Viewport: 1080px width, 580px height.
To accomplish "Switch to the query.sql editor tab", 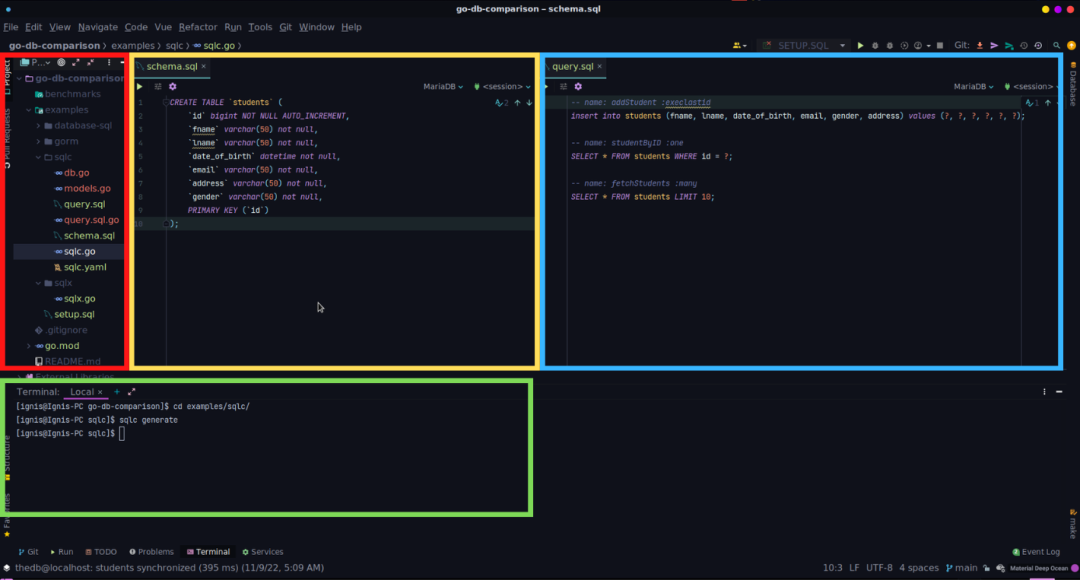I will [x=572, y=67].
